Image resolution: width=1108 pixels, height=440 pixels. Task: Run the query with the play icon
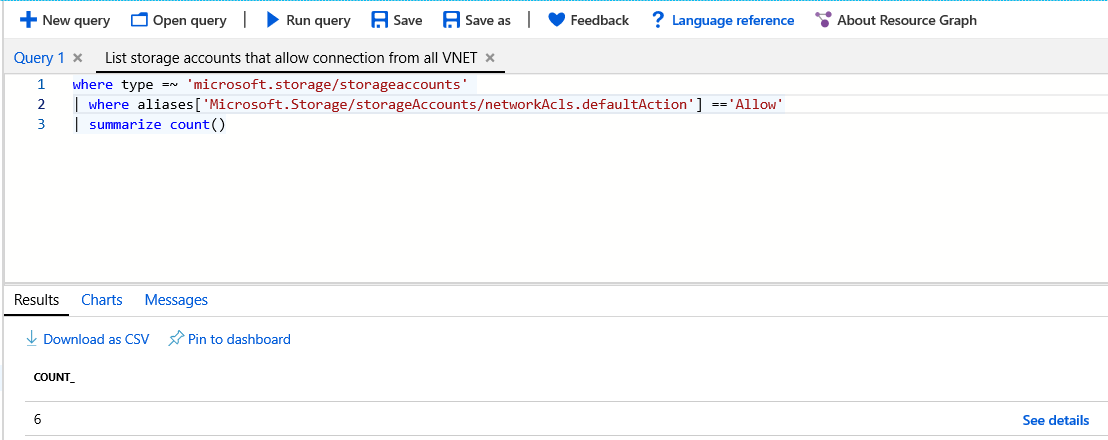click(x=272, y=20)
